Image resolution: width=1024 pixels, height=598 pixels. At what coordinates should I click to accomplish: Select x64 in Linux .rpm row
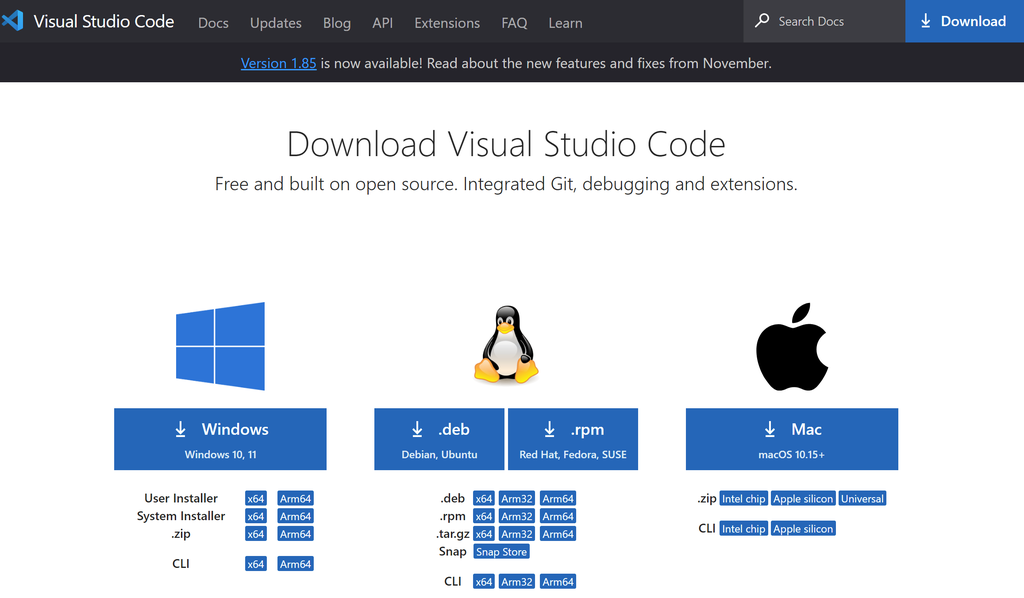tap(484, 516)
